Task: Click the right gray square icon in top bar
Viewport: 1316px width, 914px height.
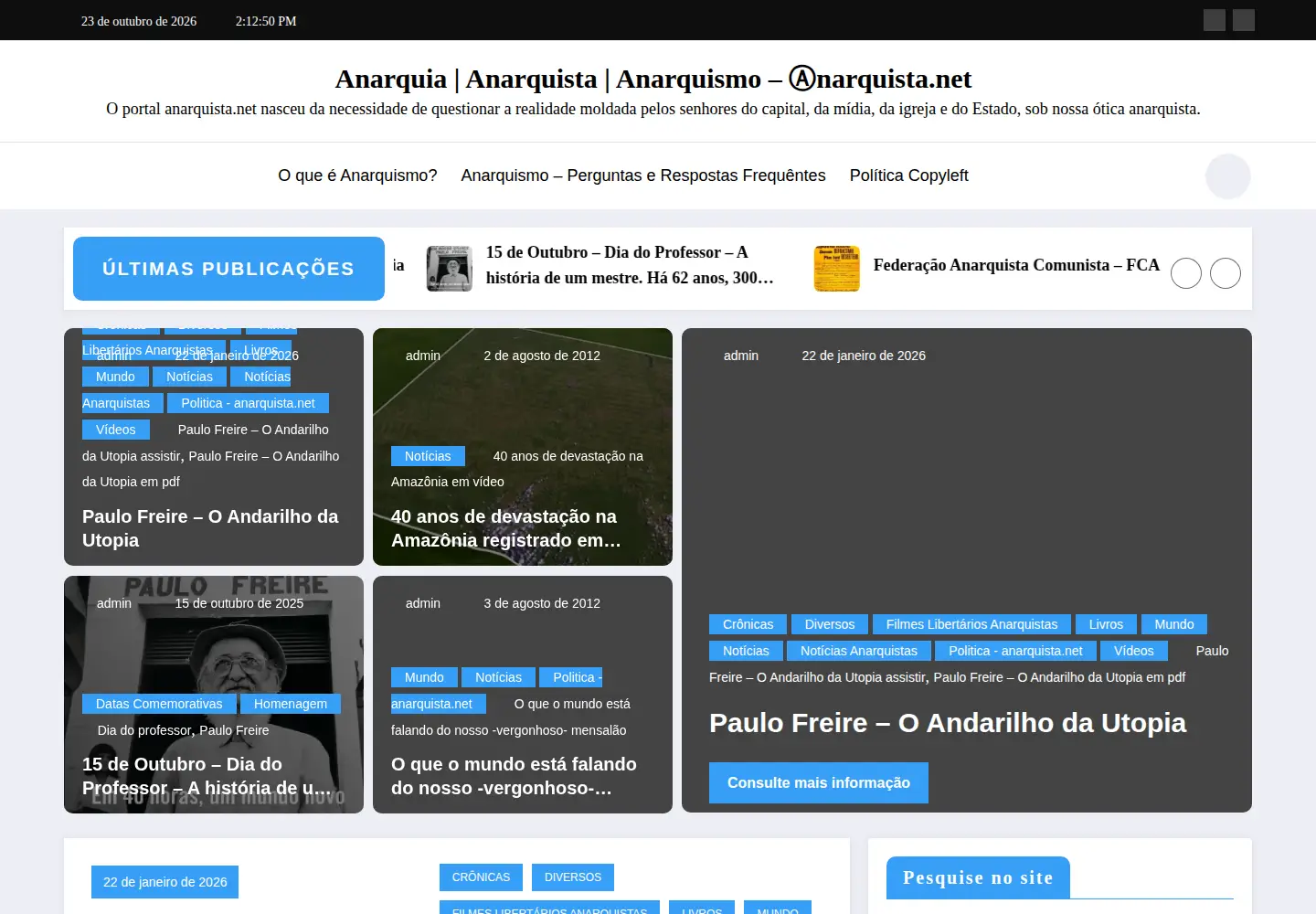Action: coord(1244,20)
